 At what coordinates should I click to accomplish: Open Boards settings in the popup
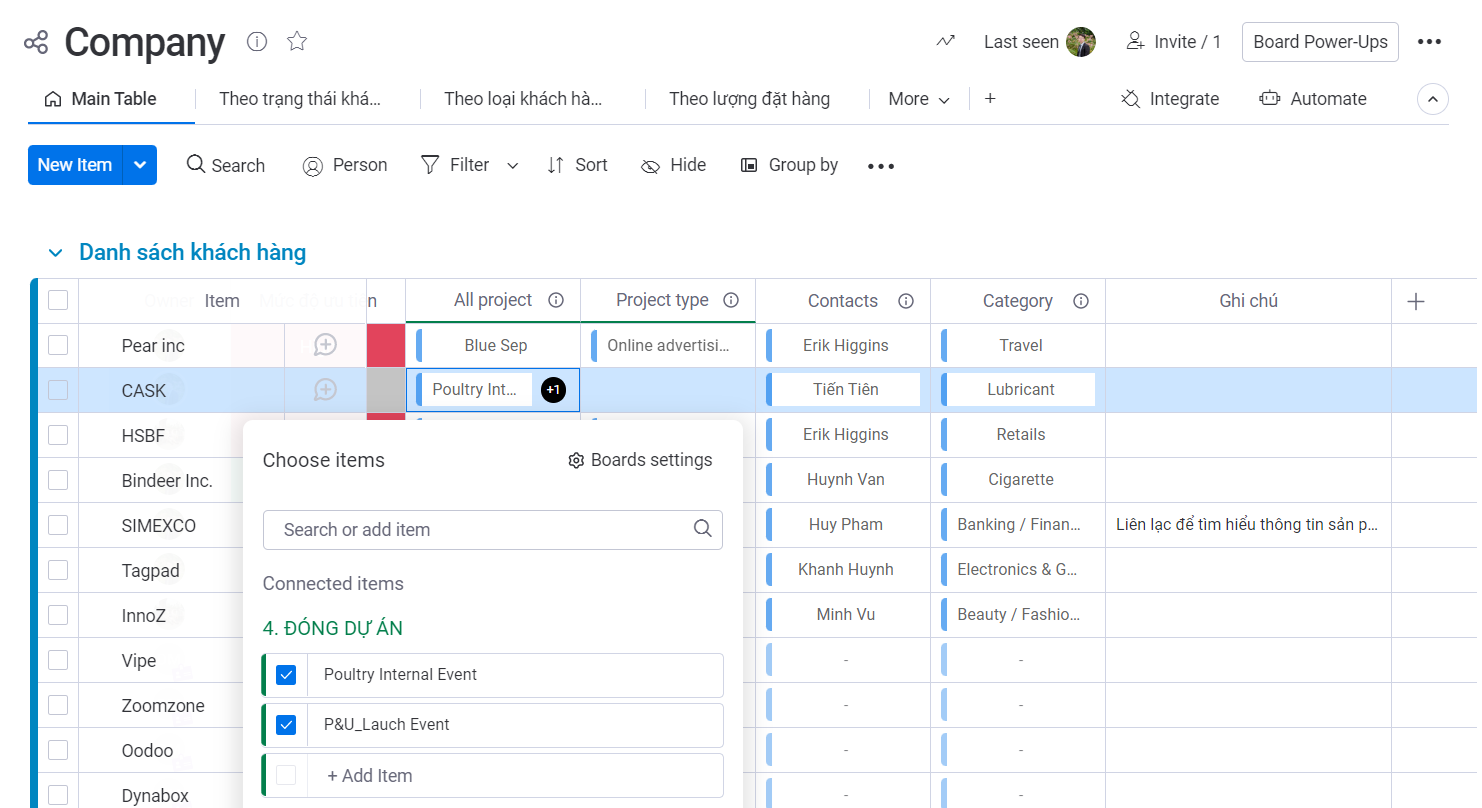click(x=640, y=460)
